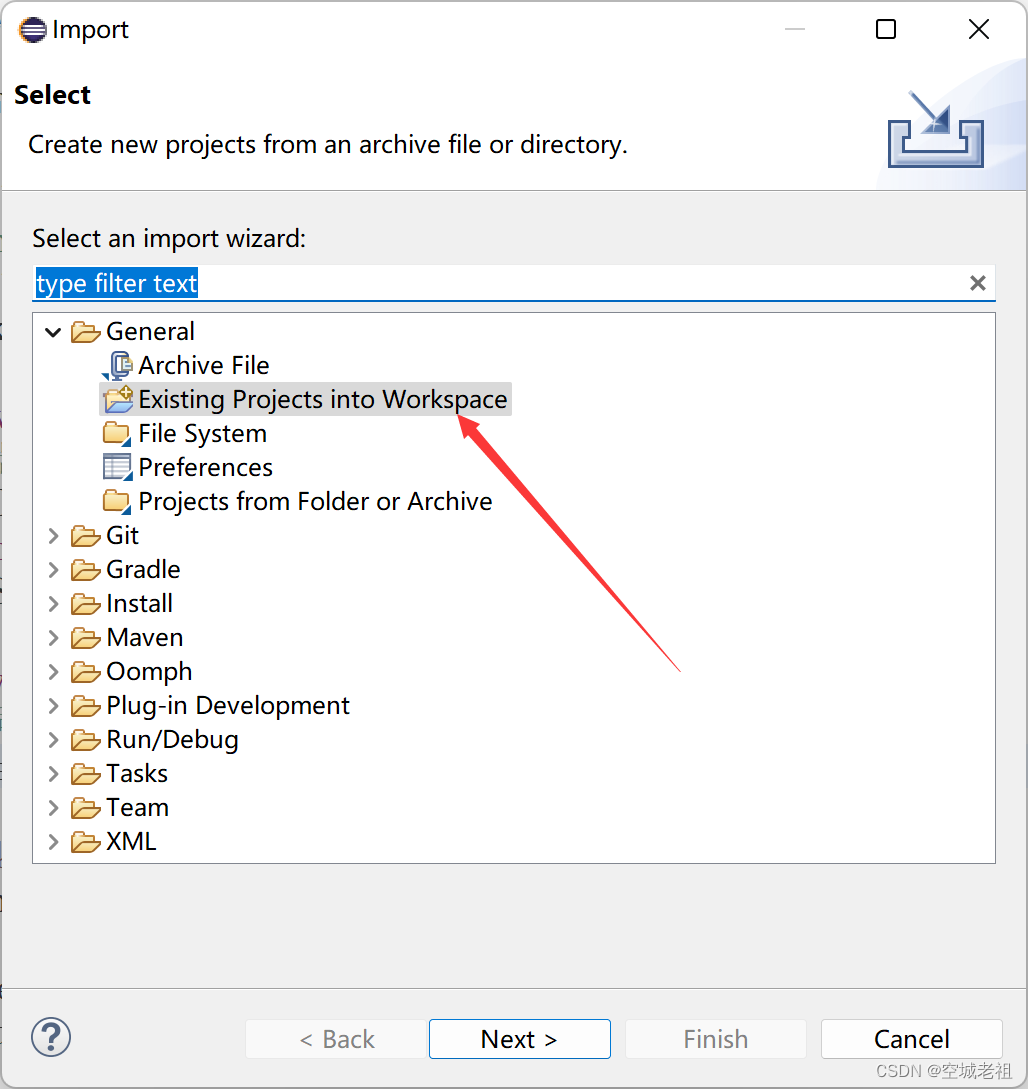Cancel the import wizard

tap(911, 1039)
